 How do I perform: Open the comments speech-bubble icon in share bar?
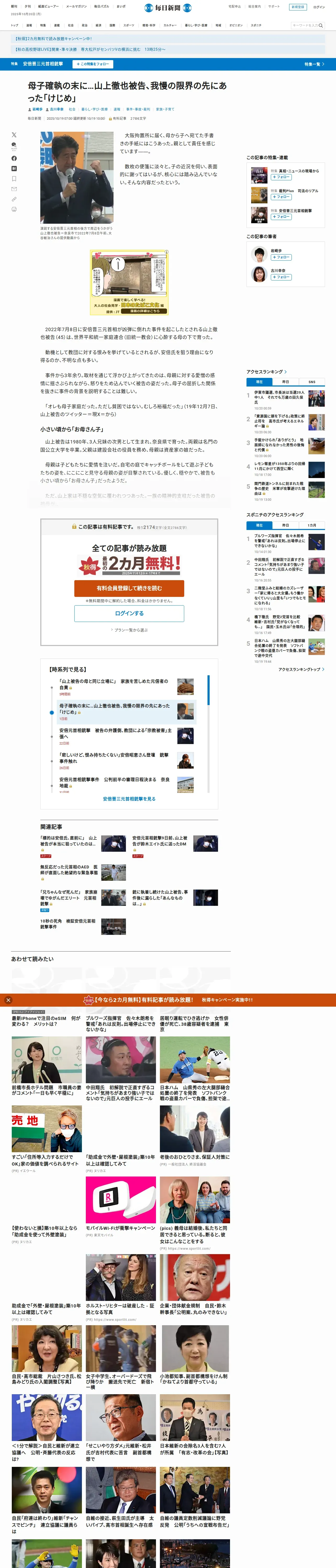click(14, 146)
